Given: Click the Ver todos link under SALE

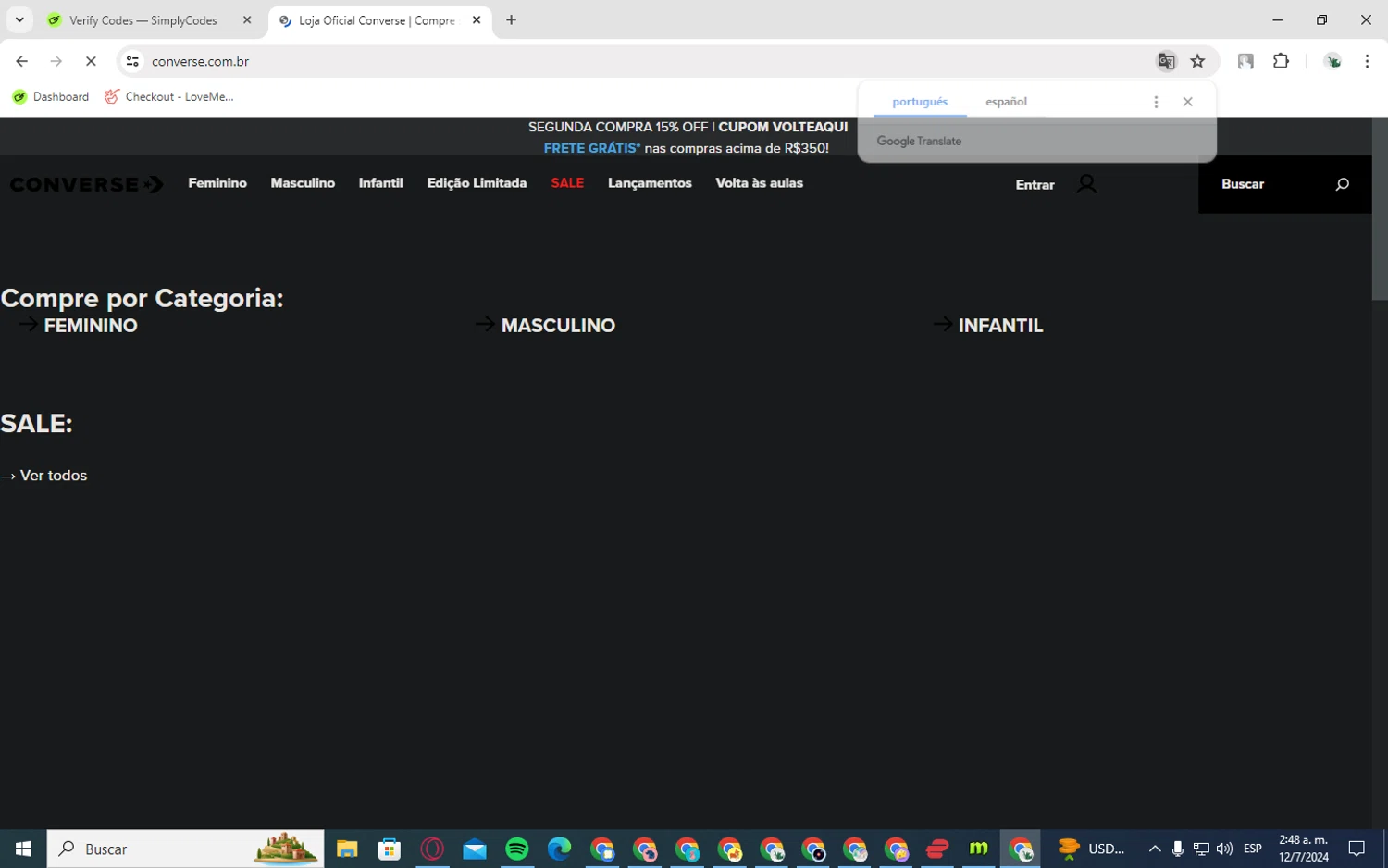Looking at the screenshot, I should [x=44, y=476].
